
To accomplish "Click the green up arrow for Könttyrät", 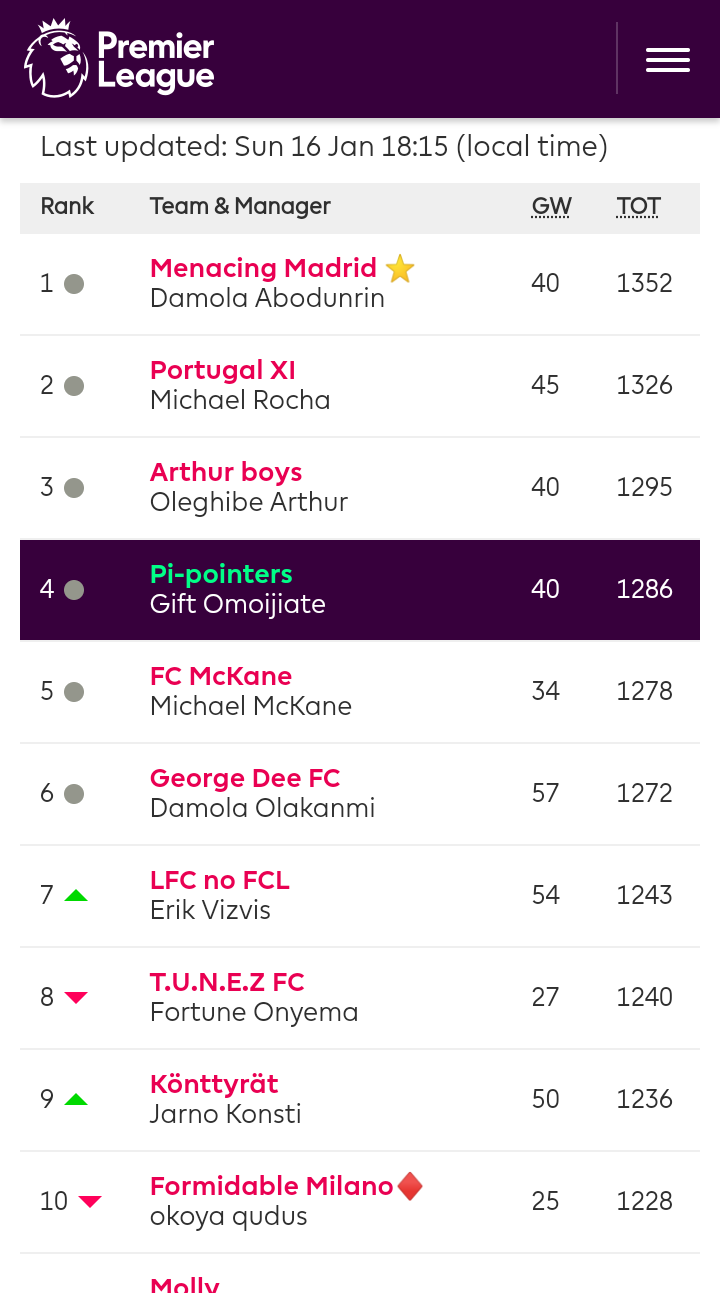I will pos(76,1100).
